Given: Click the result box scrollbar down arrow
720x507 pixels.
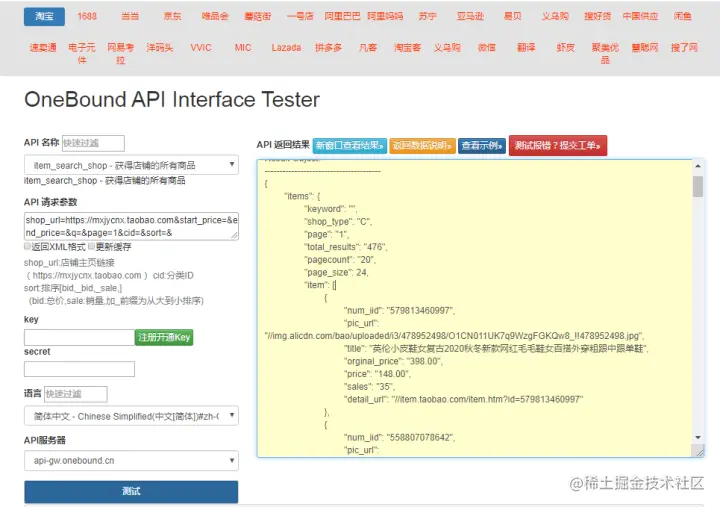Looking at the screenshot, I should [698, 438].
